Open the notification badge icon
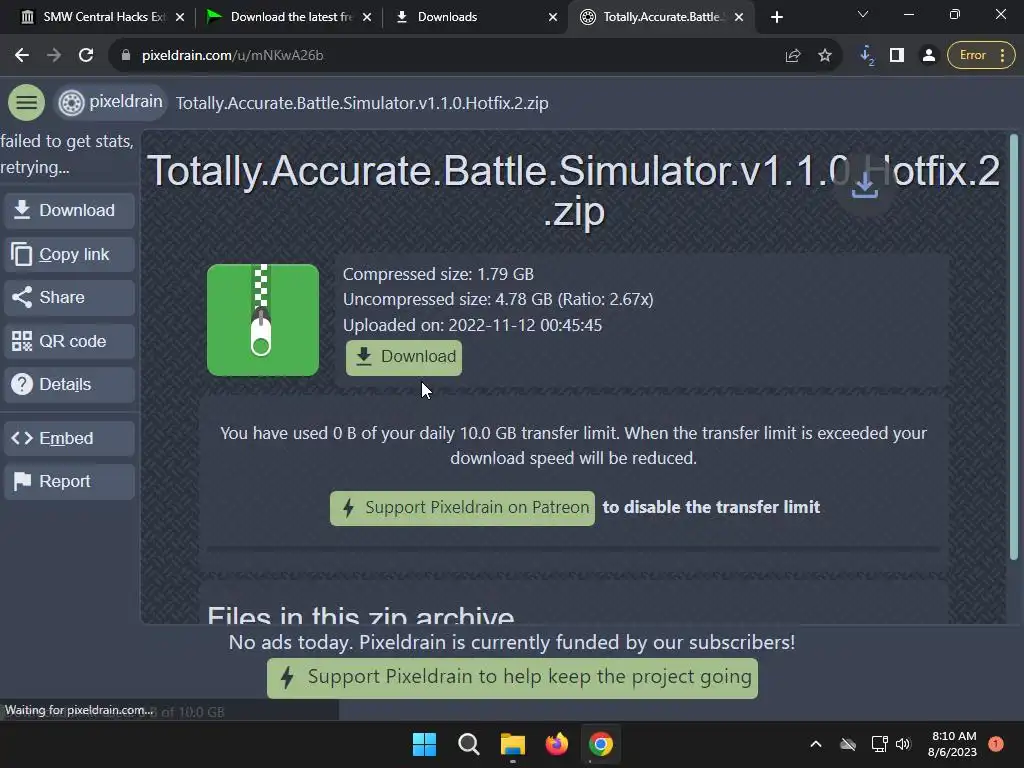The width and height of the screenshot is (1024, 768). tap(996, 743)
